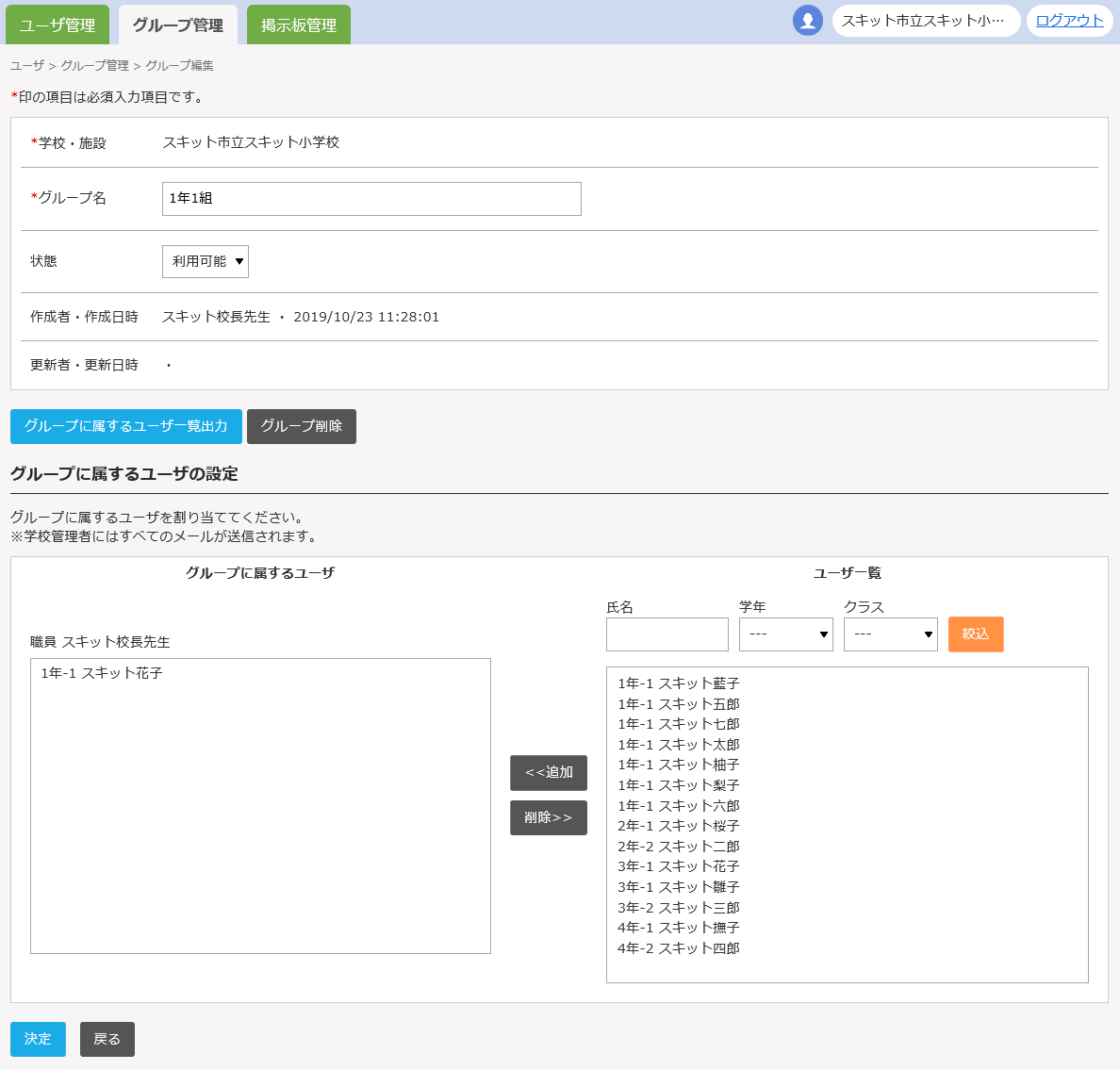Open the クラス filter dropdown
This screenshot has height=1070, width=1120.
tap(890, 634)
